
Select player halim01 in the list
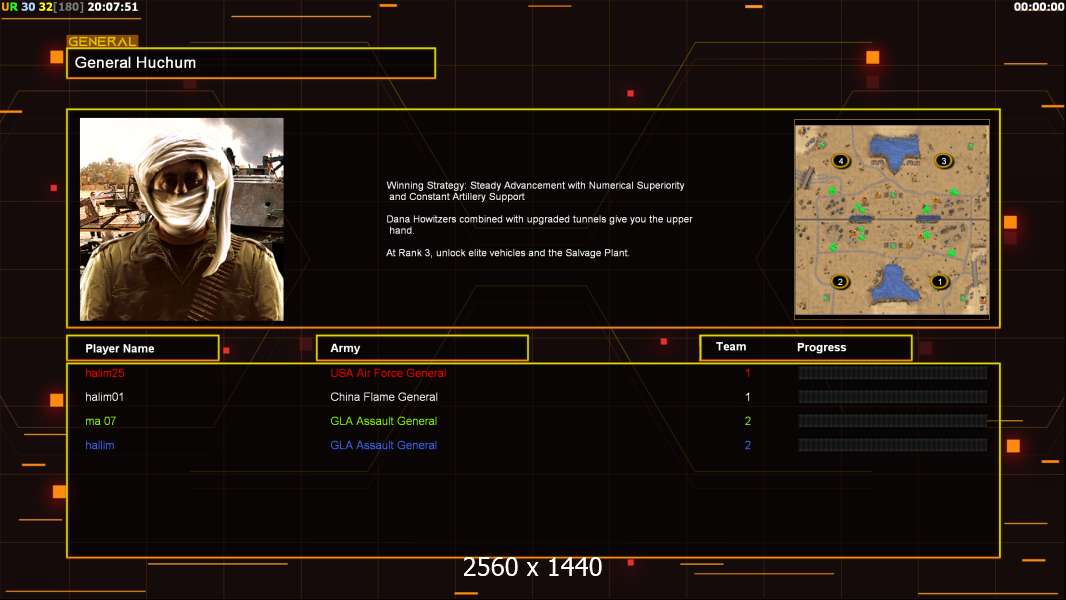[104, 397]
